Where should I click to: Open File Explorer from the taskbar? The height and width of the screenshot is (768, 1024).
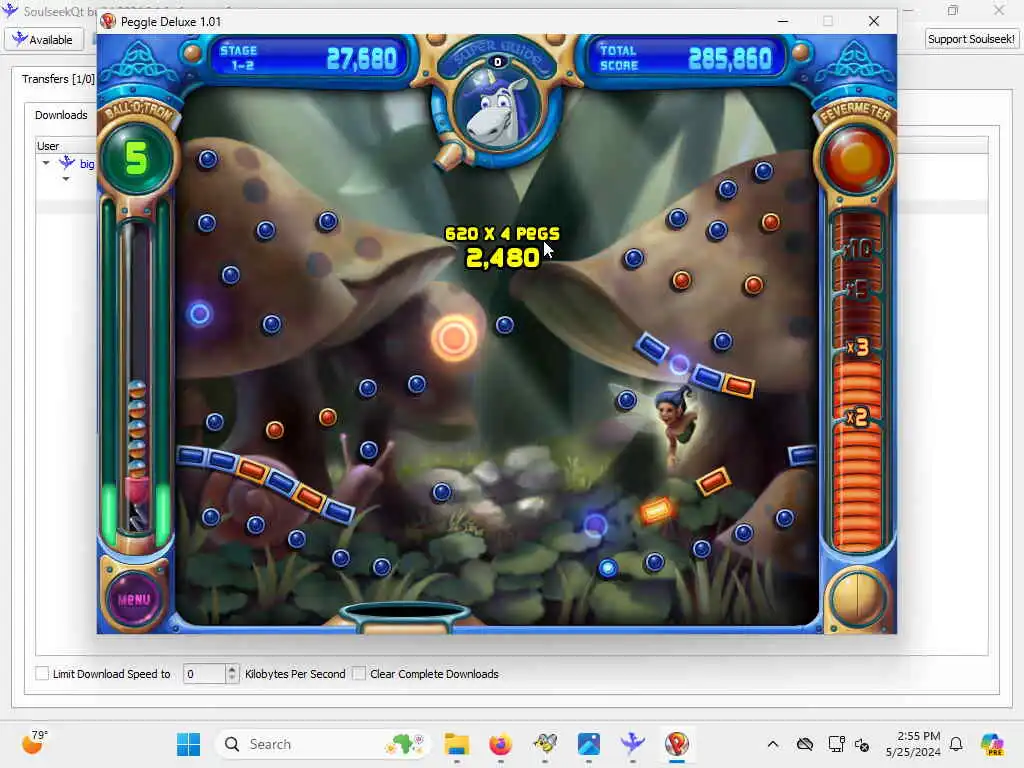(x=456, y=744)
